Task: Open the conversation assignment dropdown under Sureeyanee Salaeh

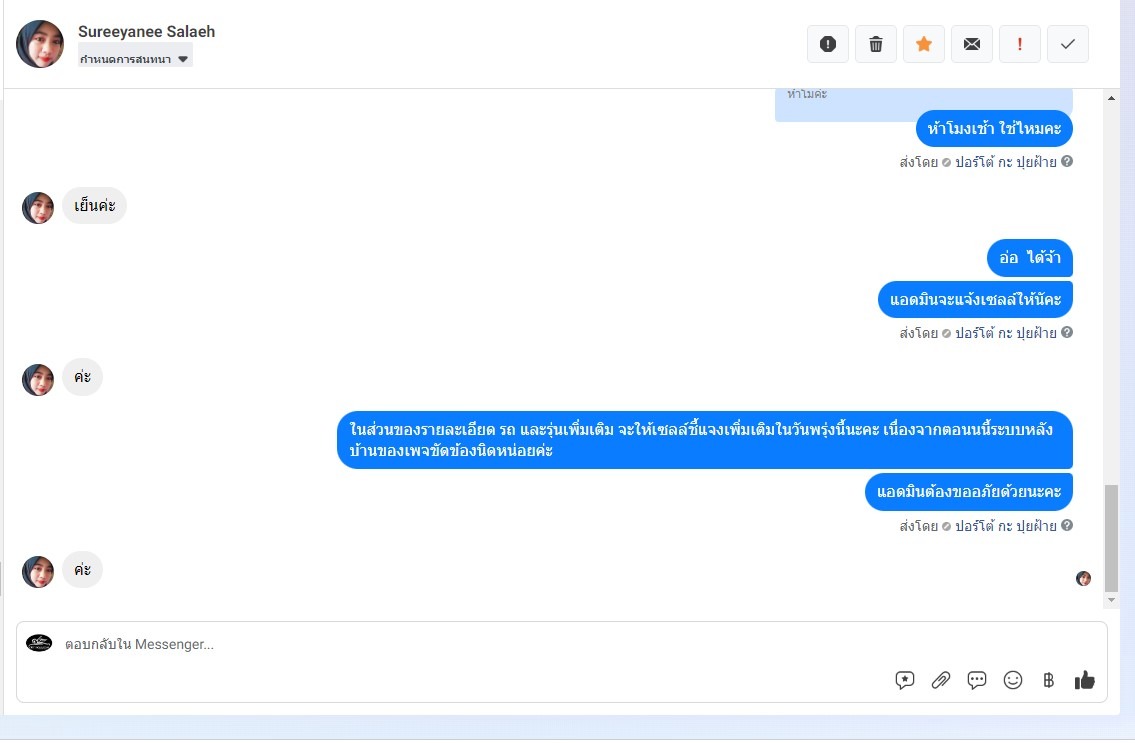Action: coord(135,59)
